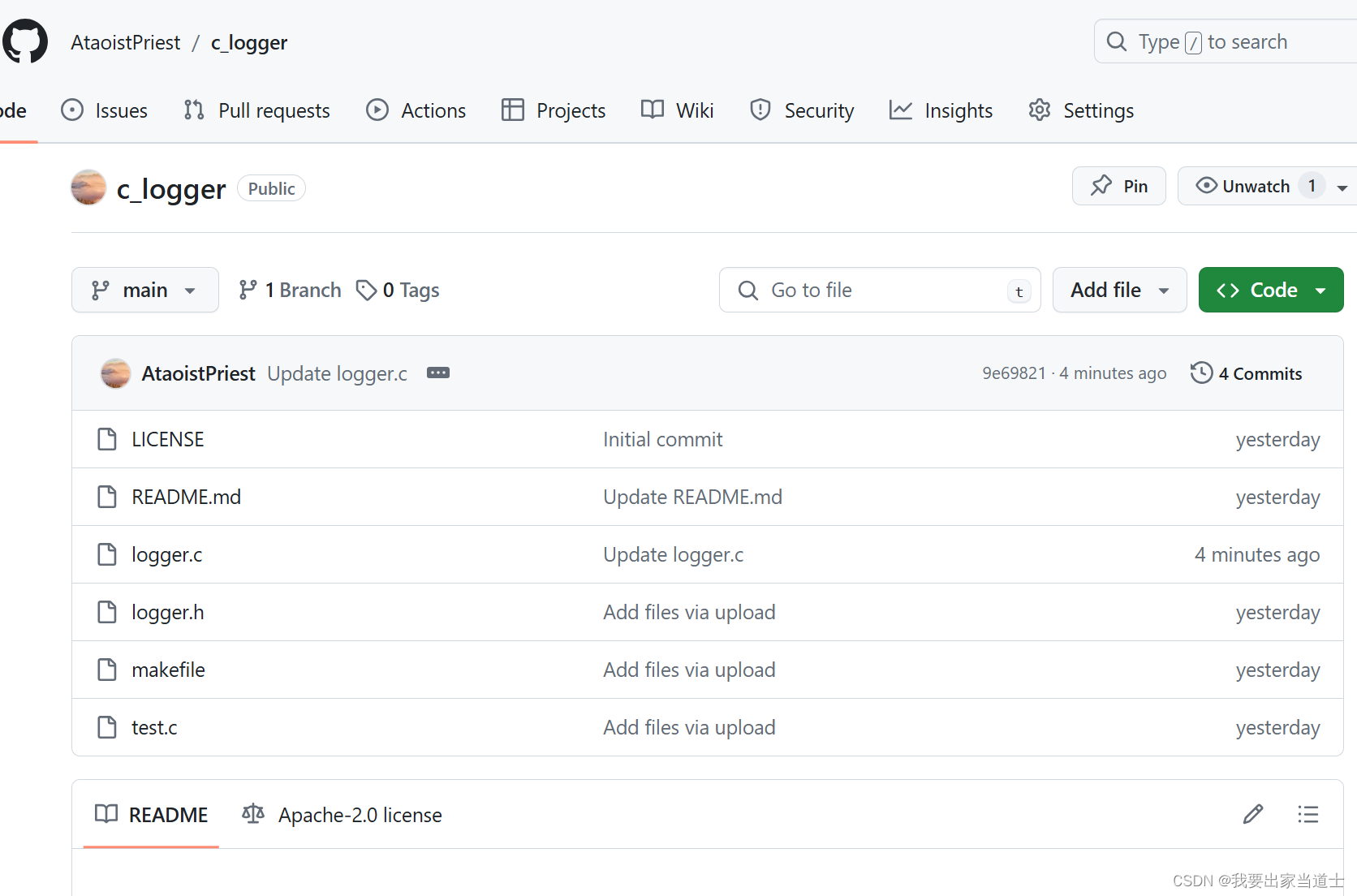The height and width of the screenshot is (896, 1357).
Task: Expand the Add file dropdown
Action: pos(1119,290)
